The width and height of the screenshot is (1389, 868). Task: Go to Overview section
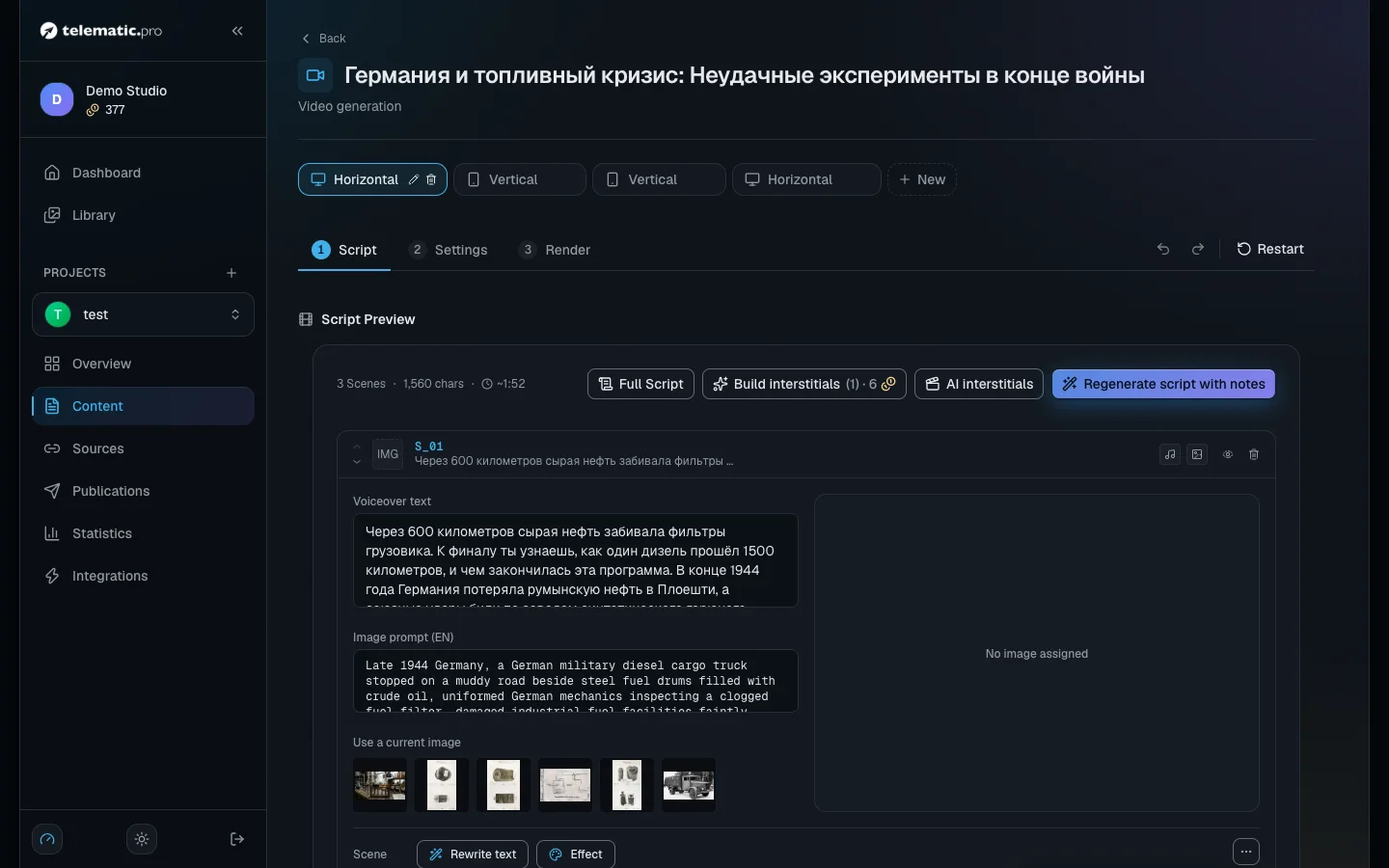pos(143,364)
